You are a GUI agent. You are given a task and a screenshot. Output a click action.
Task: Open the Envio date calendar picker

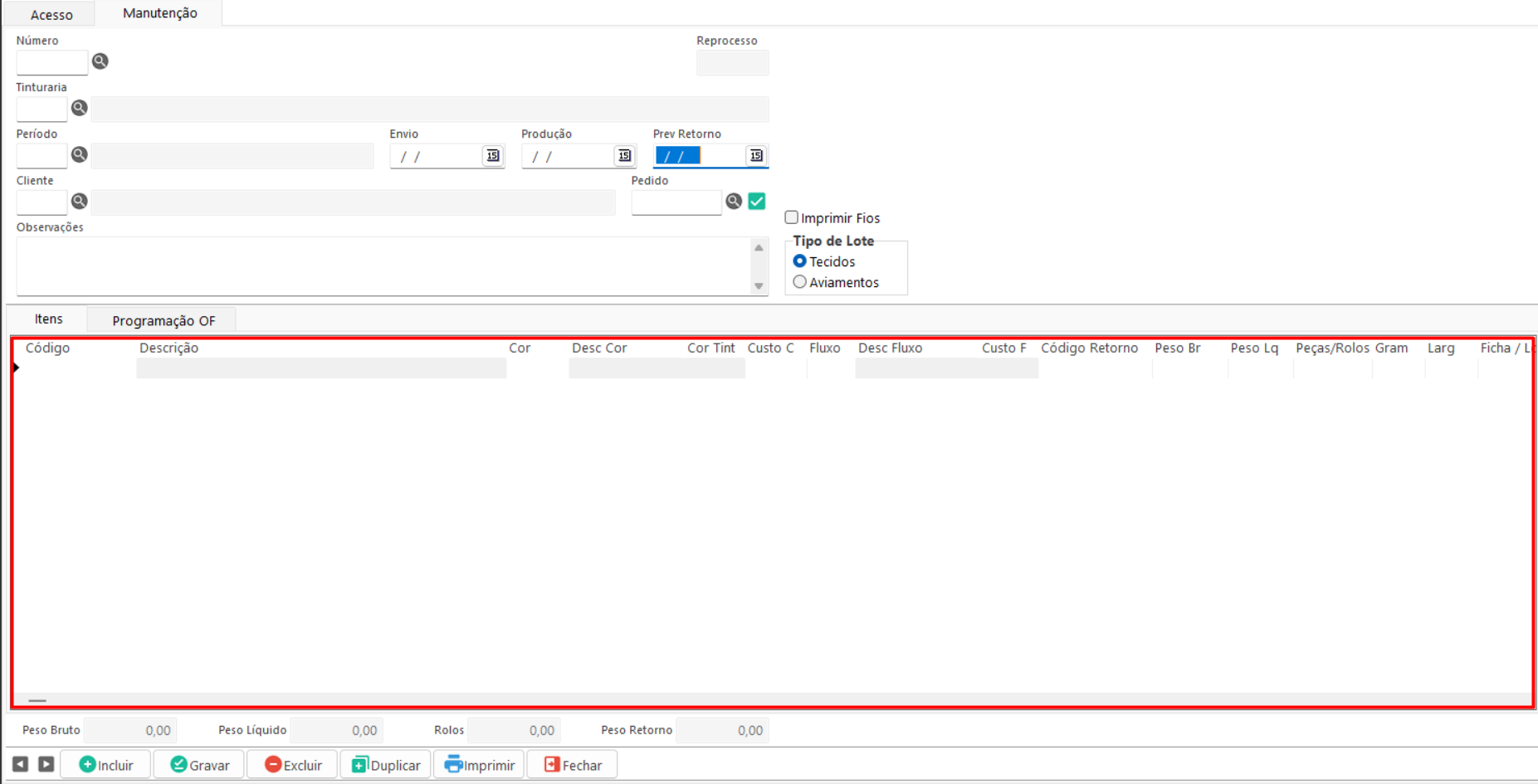tap(492, 156)
